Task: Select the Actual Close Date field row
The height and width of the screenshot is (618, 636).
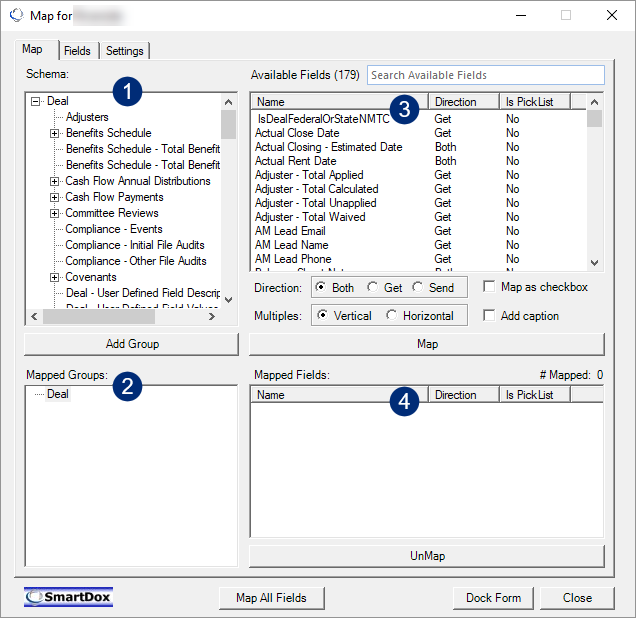Action: 418,133
